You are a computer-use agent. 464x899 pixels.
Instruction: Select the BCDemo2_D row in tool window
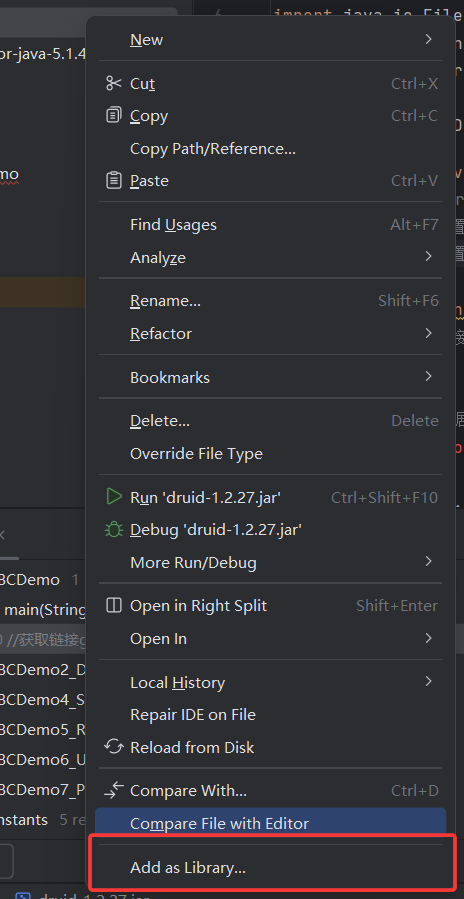(x=43, y=669)
